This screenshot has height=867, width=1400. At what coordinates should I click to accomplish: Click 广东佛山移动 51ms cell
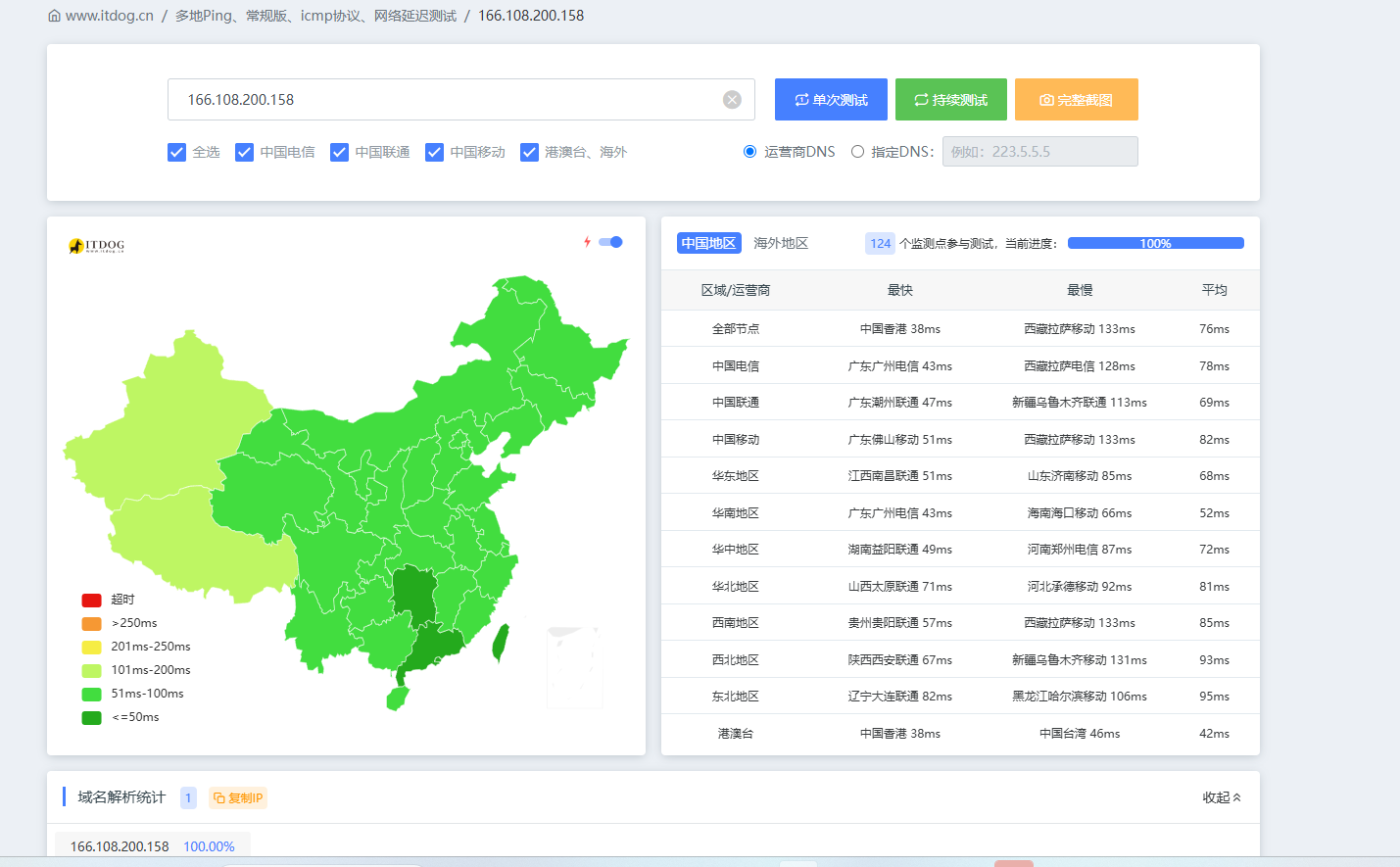pyautogui.click(x=900, y=439)
